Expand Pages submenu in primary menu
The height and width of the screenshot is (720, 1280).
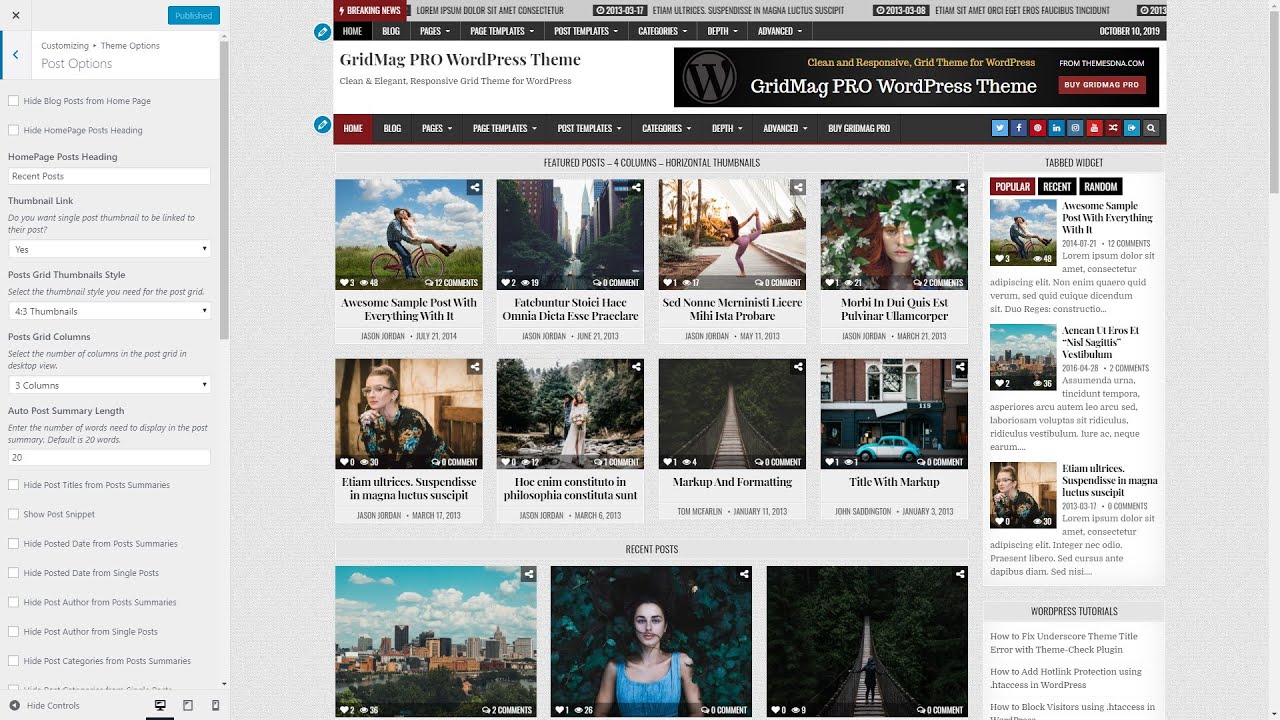(x=436, y=128)
